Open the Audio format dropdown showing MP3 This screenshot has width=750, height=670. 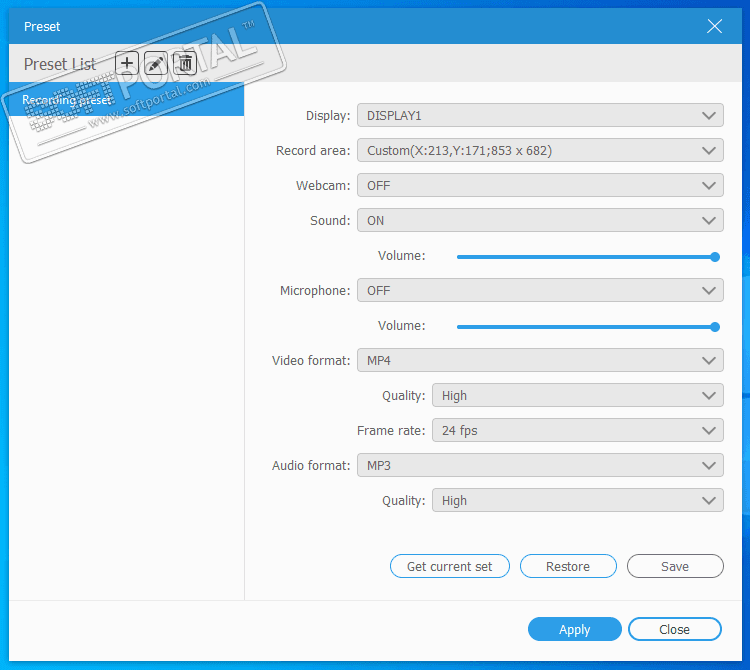[540, 465]
